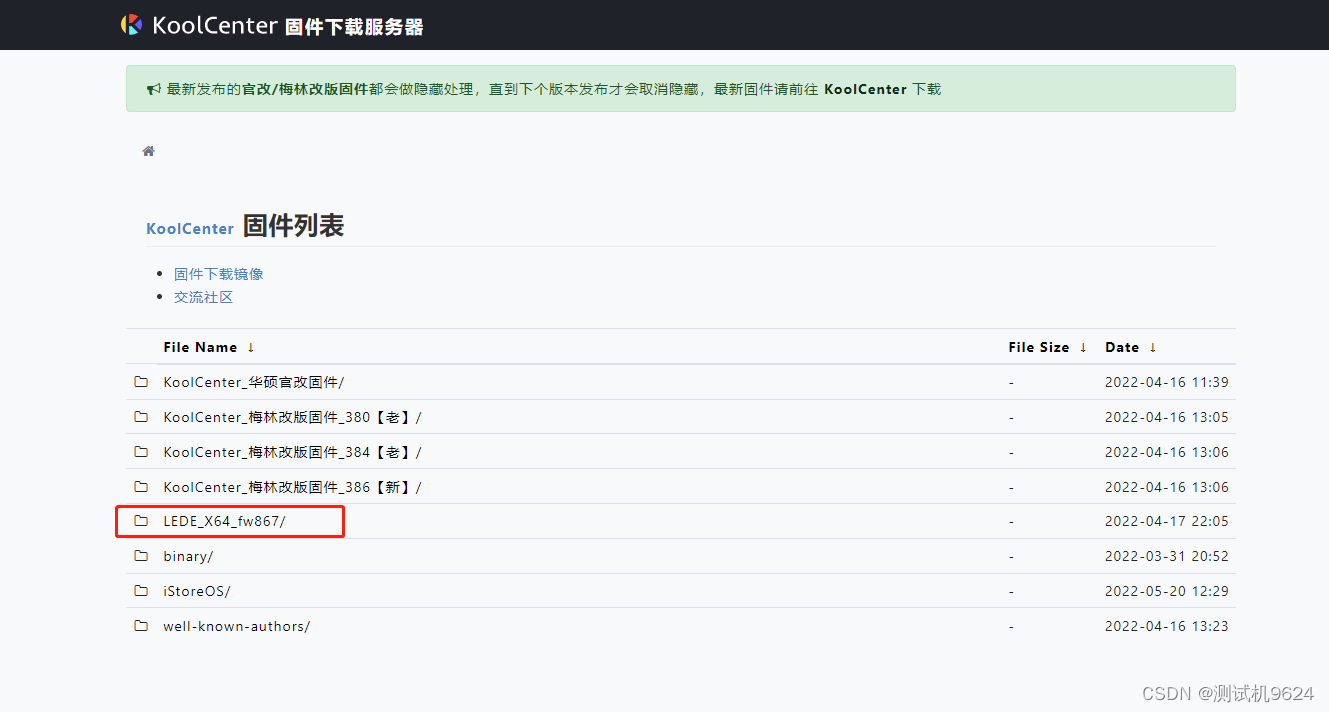Click folder icon for binary row
This screenshot has height=712, width=1329.
tap(141, 556)
